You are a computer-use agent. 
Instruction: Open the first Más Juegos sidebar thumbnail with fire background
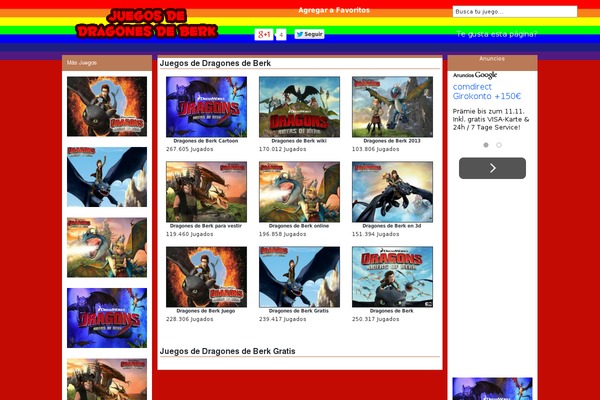(107, 106)
